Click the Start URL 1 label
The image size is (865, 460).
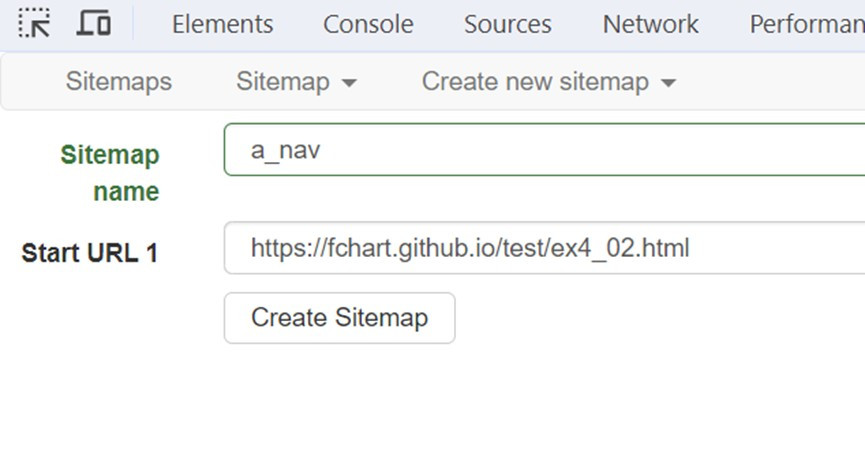[x=89, y=253]
